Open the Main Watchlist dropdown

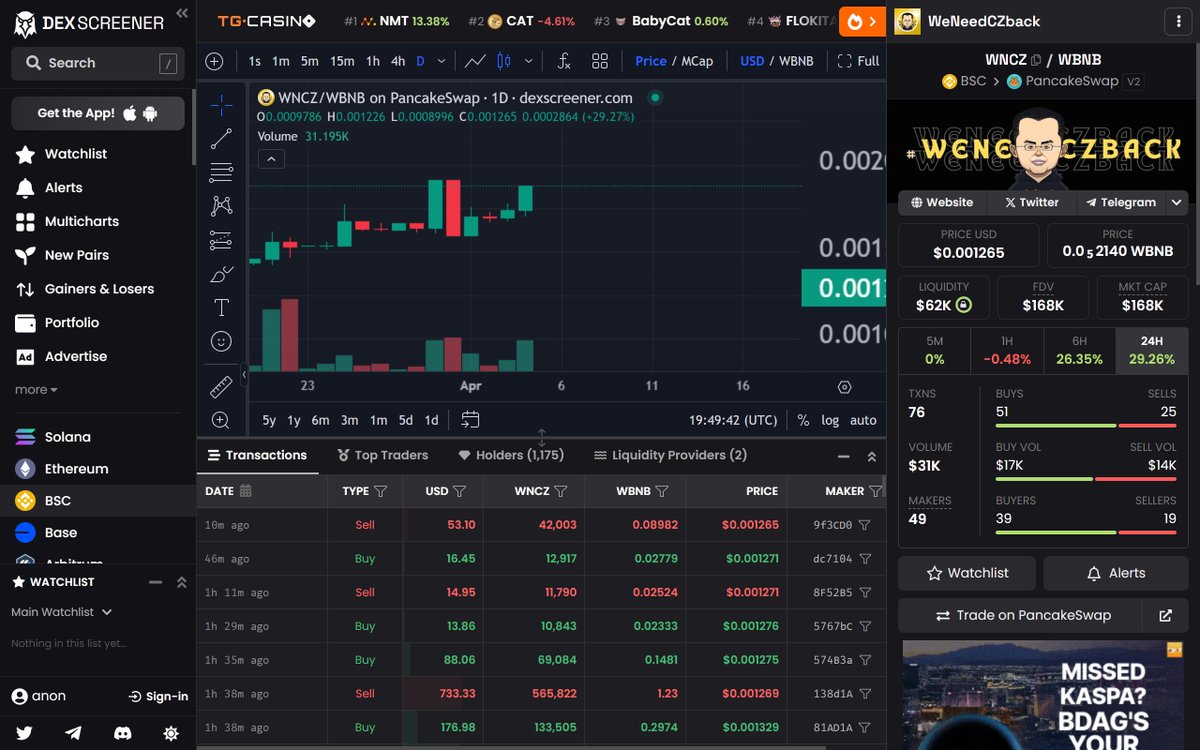pos(62,612)
